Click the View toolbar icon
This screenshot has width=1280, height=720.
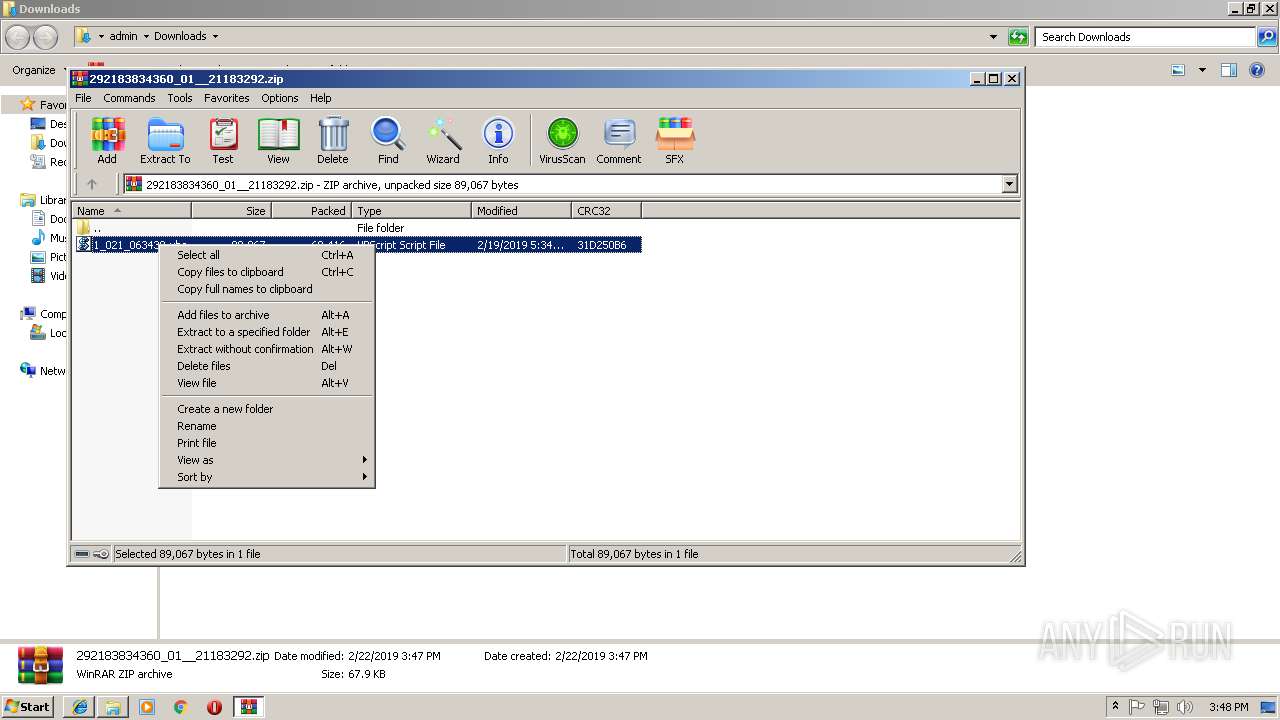(278, 140)
